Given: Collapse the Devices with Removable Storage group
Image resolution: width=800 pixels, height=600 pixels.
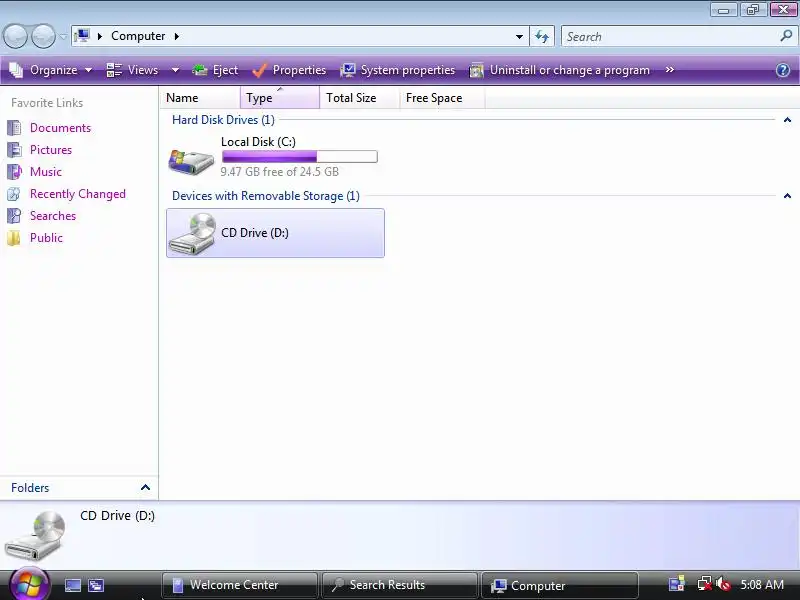Looking at the screenshot, I should tap(787, 196).
